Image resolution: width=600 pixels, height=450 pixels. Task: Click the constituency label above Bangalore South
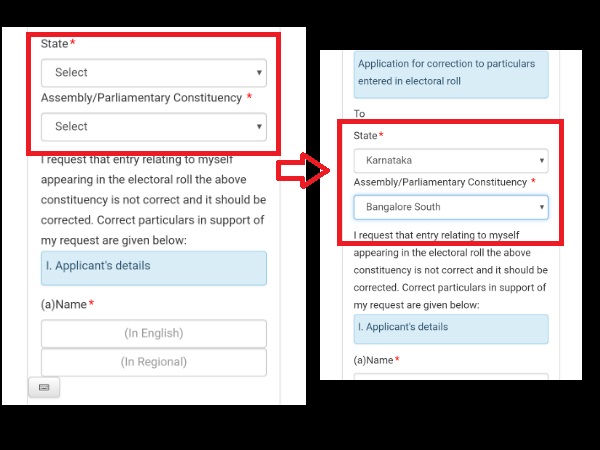[440, 183]
